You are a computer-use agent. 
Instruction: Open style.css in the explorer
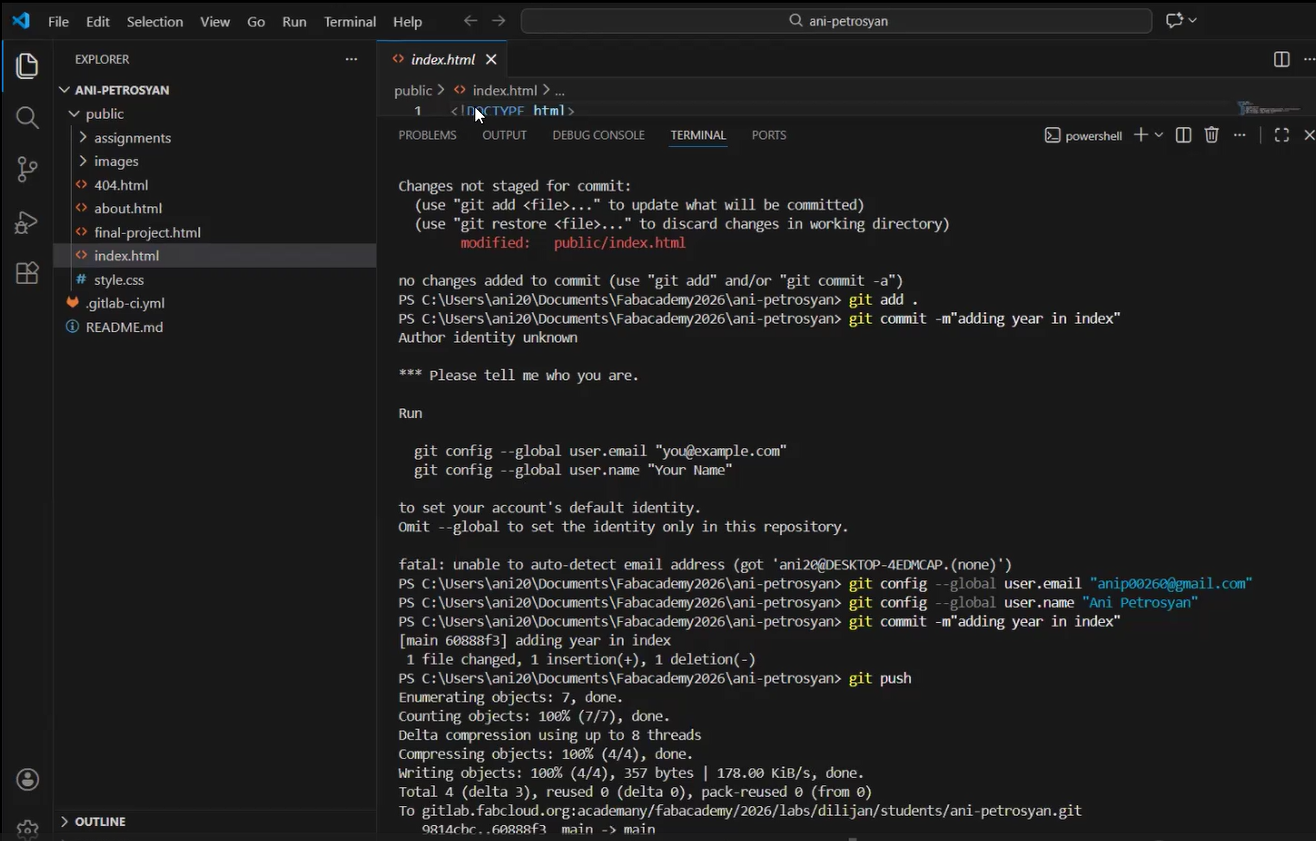(119, 280)
